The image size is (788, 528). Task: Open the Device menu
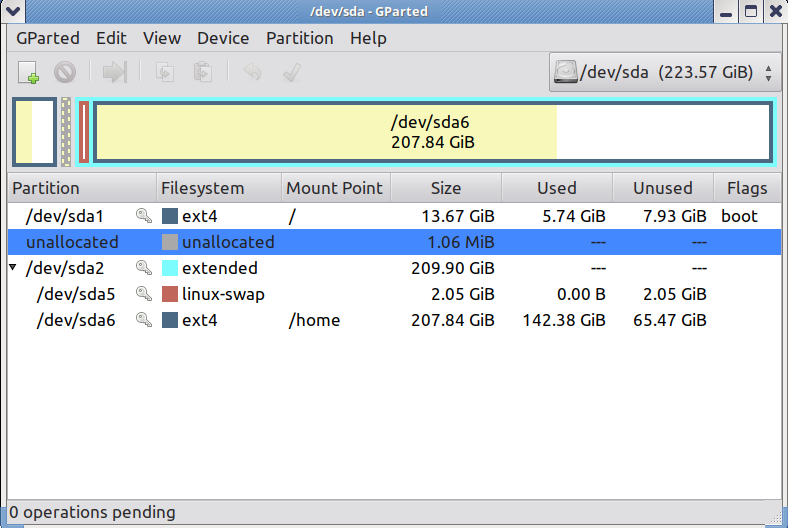(223, 38)
